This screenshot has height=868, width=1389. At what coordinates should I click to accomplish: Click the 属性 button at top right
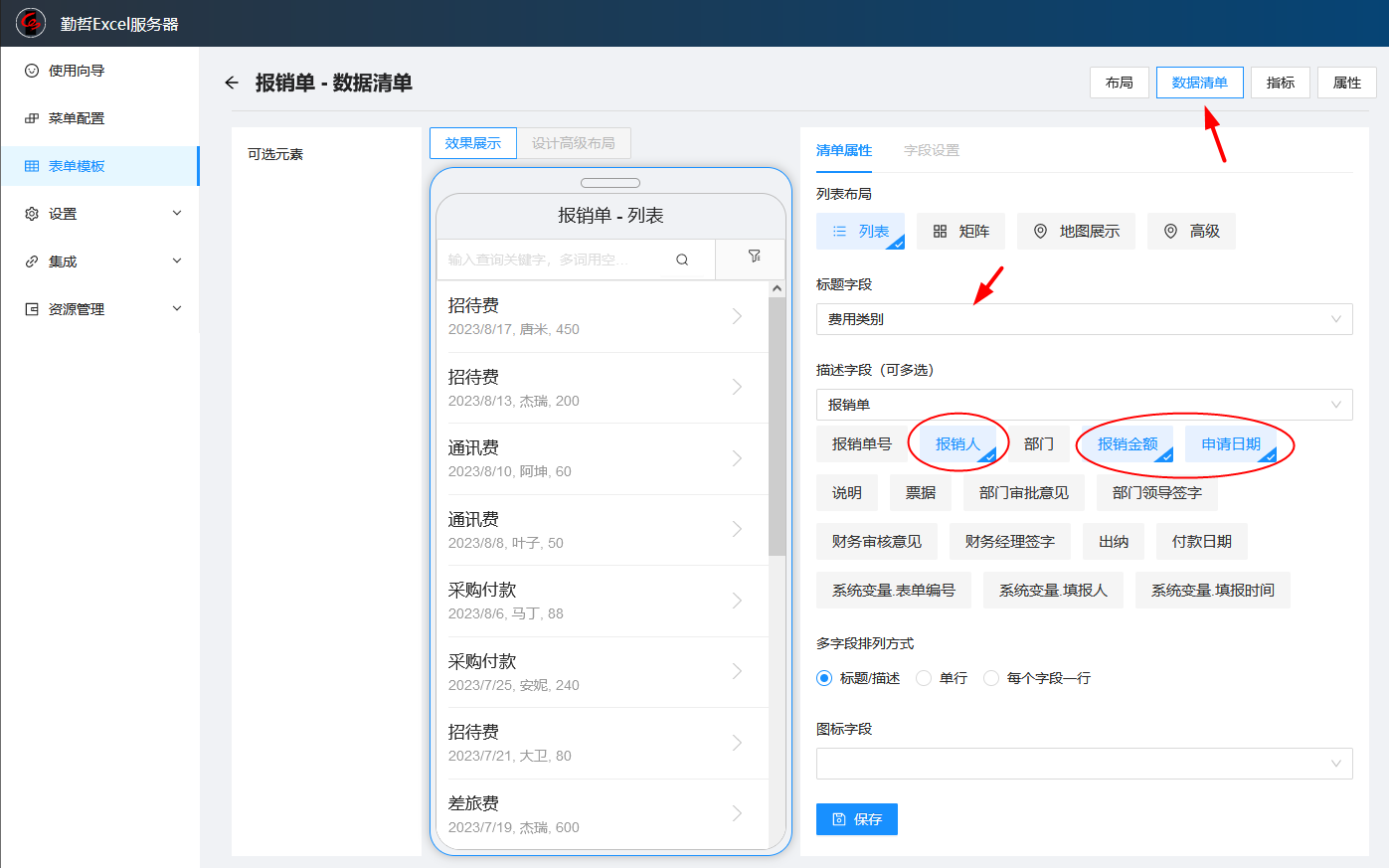click(x=1346, y=83)
